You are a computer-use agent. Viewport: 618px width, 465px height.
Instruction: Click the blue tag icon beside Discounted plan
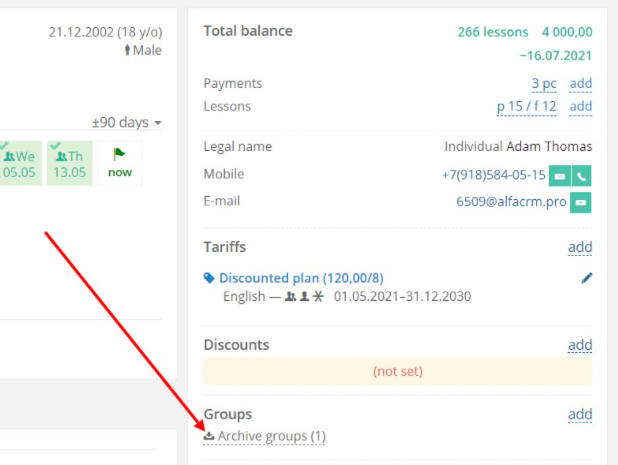point(209,278)
